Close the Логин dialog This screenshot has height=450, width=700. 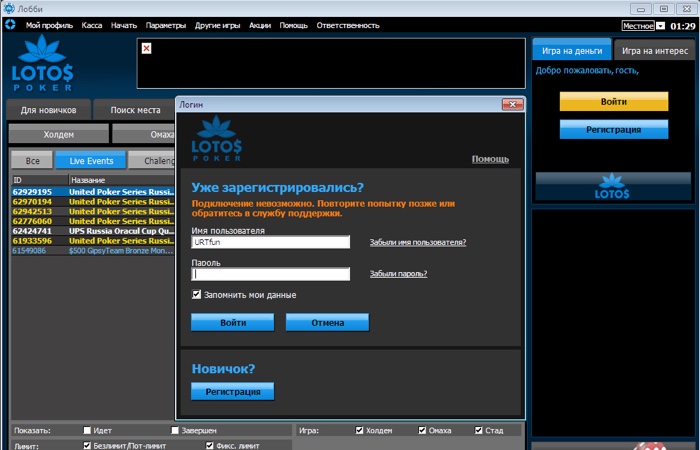tap(512, 104)
